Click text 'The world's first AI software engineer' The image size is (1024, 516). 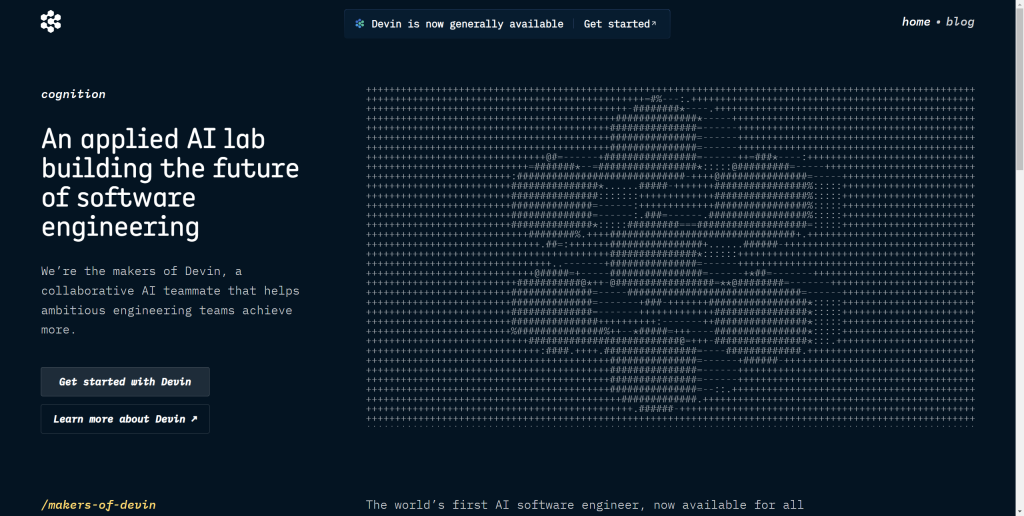tap(503, 505)
